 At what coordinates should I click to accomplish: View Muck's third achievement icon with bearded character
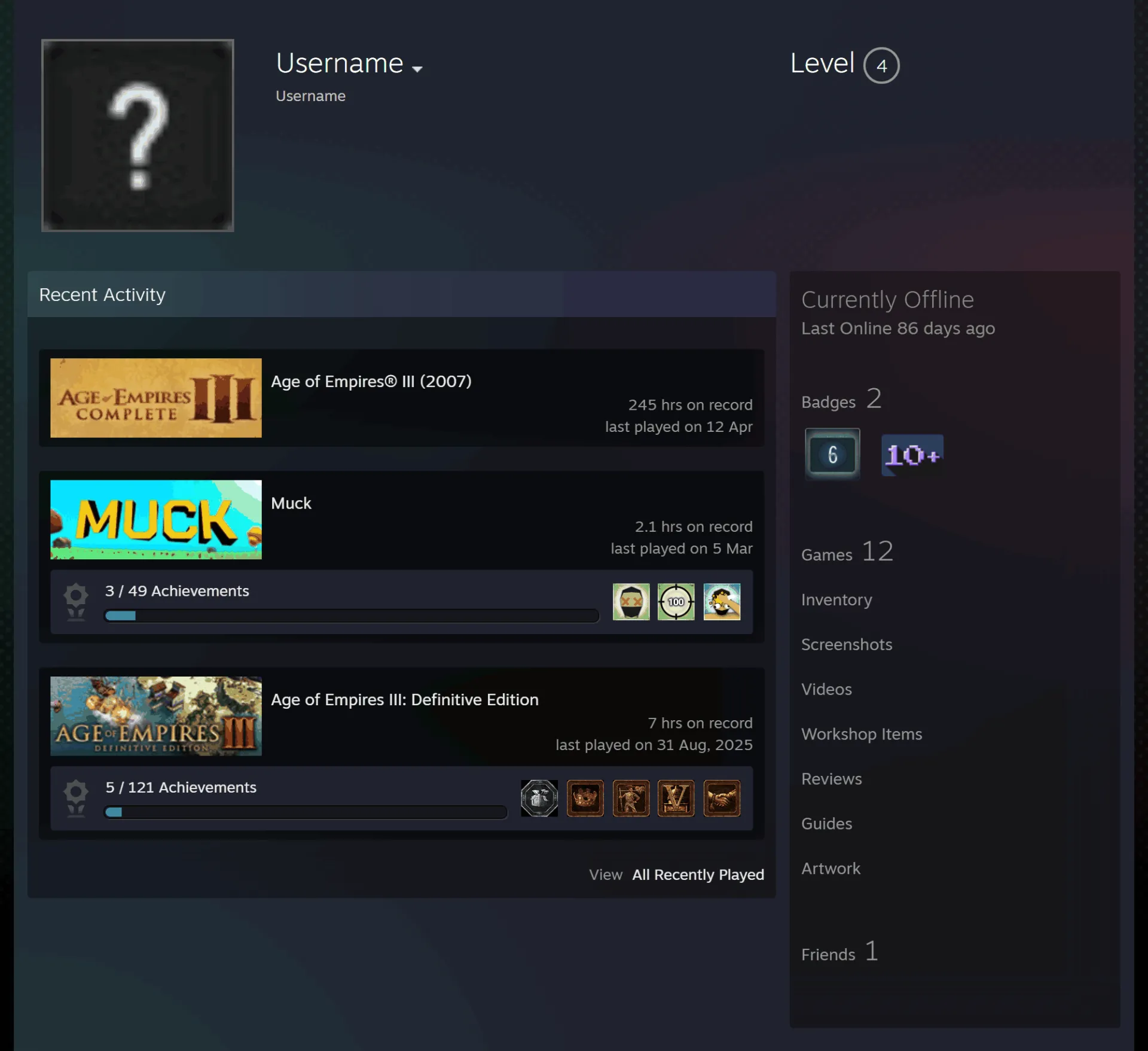[722, 602]
